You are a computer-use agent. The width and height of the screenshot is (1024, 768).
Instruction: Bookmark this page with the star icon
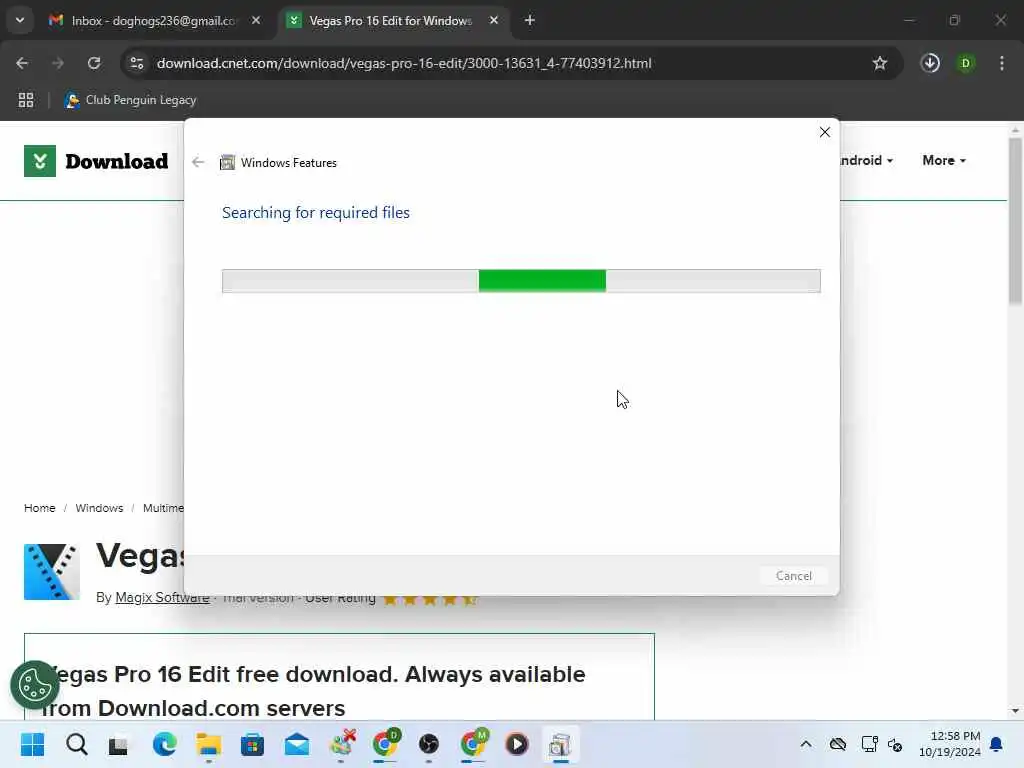click(880, 63)
